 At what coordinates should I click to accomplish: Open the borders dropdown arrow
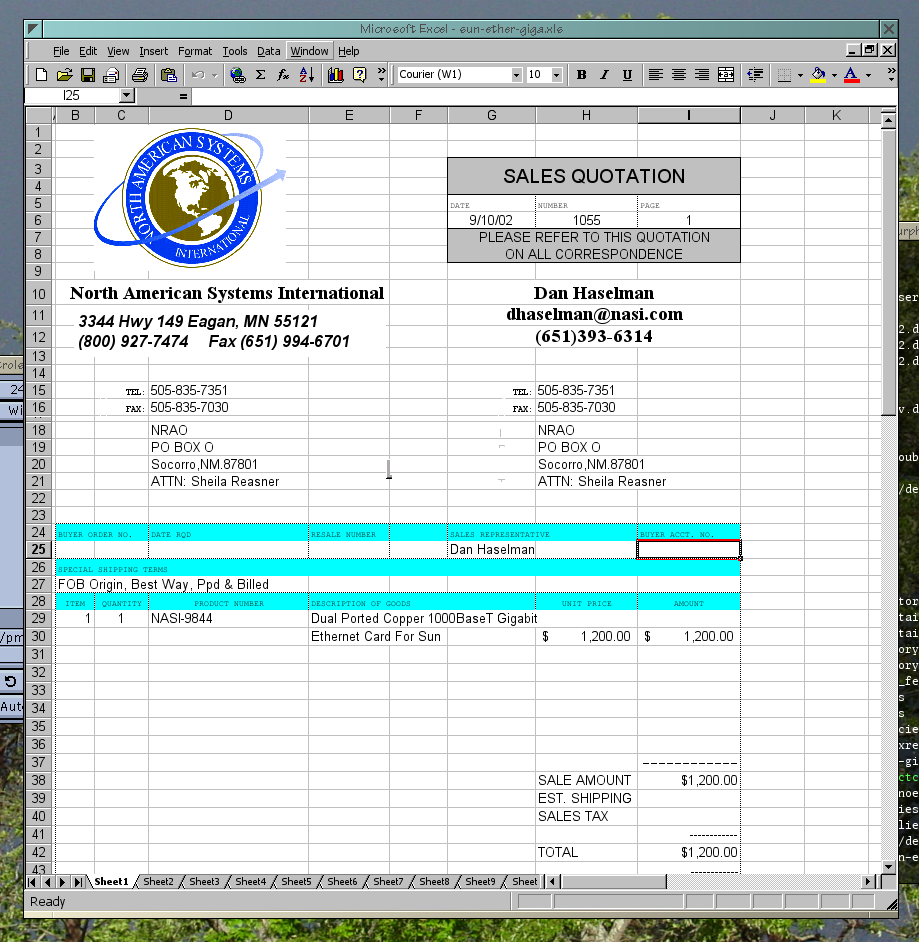800,74
